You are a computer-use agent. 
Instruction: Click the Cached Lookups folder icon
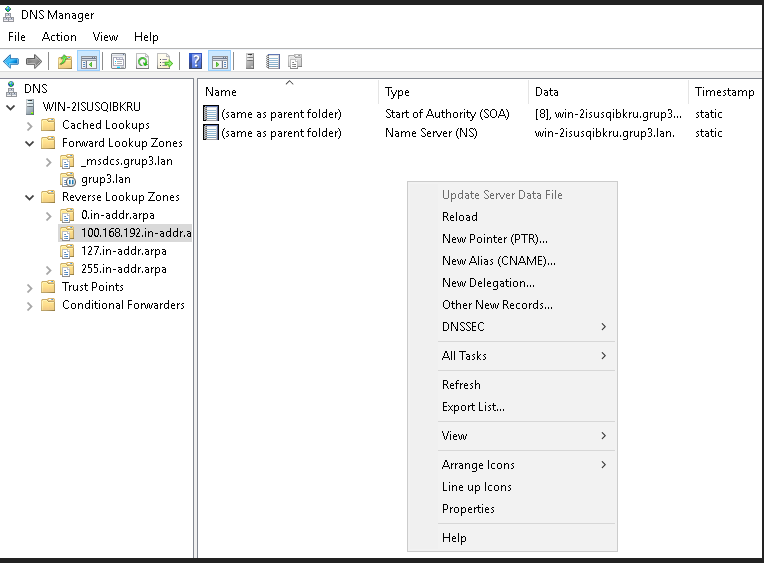48,125
